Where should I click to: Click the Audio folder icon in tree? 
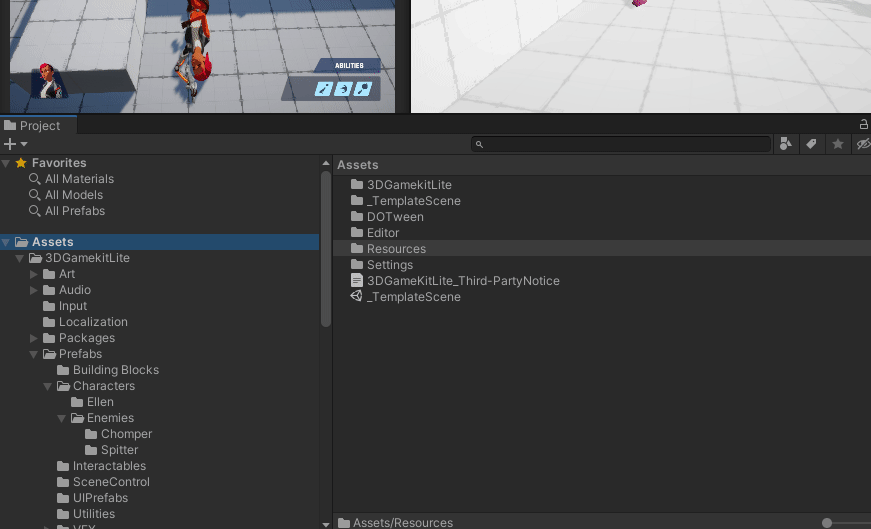(49, 290)
